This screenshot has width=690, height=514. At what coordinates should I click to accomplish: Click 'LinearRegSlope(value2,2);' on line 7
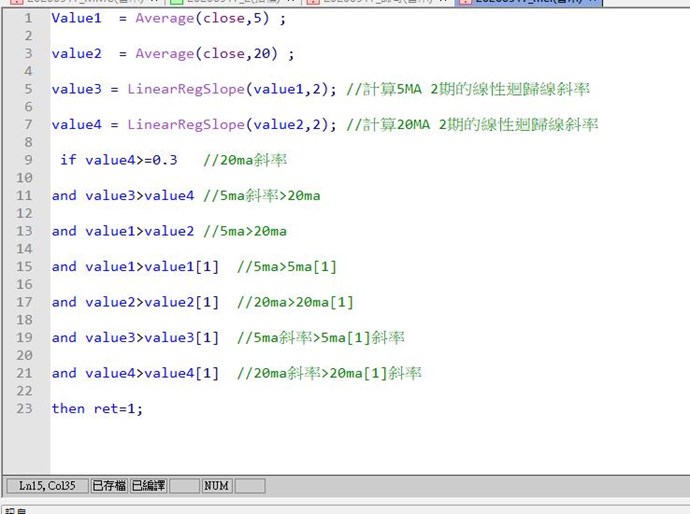232,125
